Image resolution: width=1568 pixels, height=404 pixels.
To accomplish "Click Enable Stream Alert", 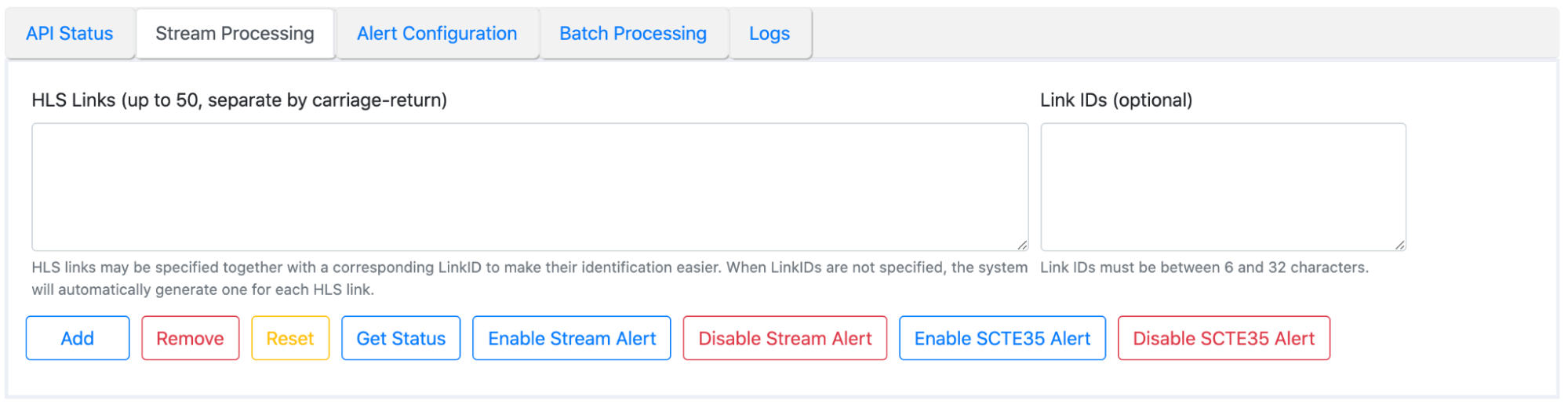I will pyautogui.click(x=571, y=338).
